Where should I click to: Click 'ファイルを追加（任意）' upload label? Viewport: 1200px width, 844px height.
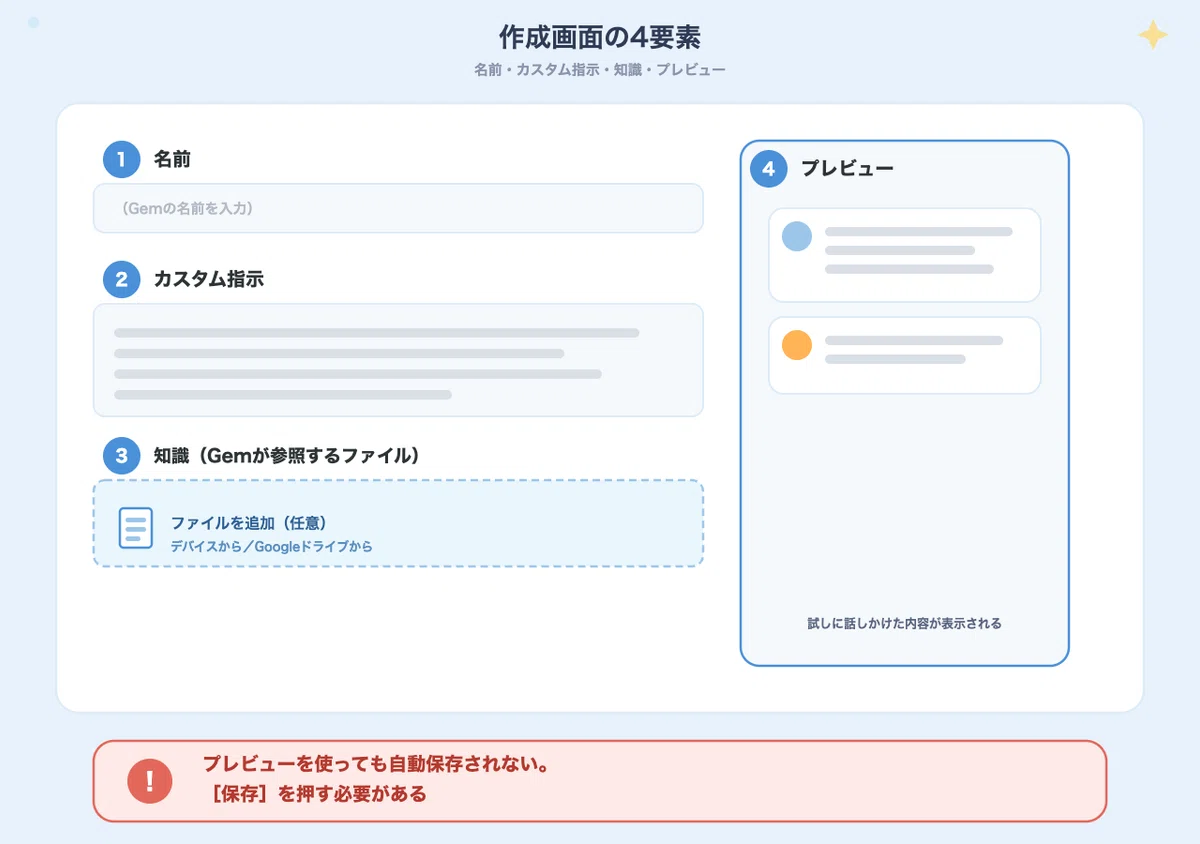249,523
